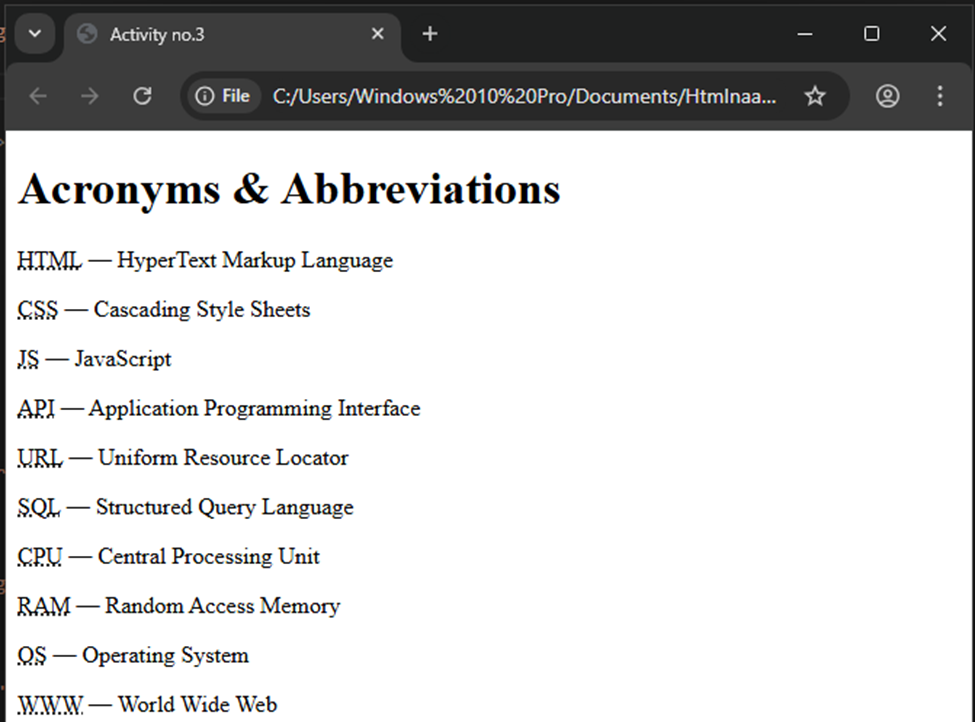Reload the current page
975x722 pixels.
tap(143, 96)
